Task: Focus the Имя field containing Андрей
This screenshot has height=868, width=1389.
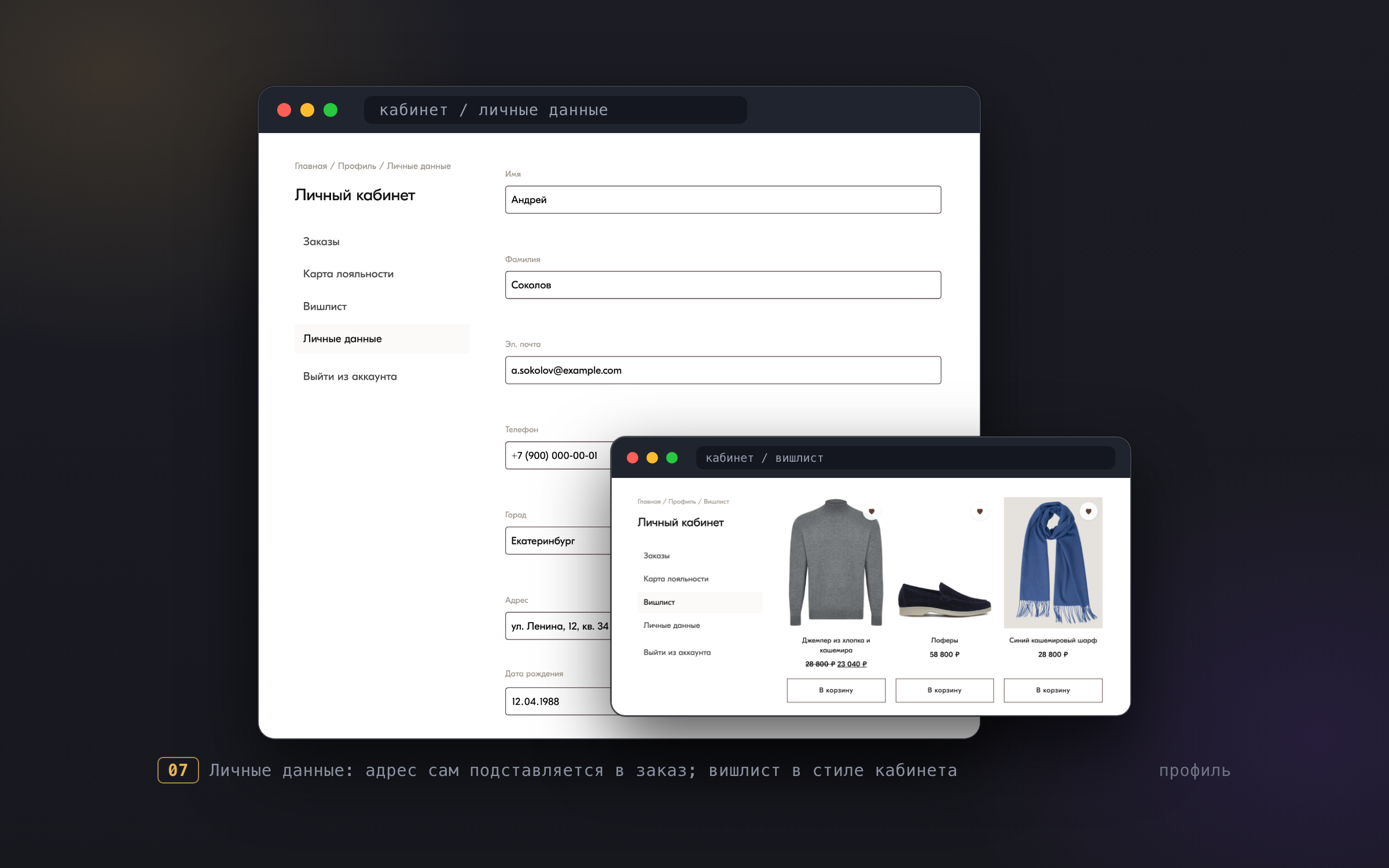Action: point(723,200)
